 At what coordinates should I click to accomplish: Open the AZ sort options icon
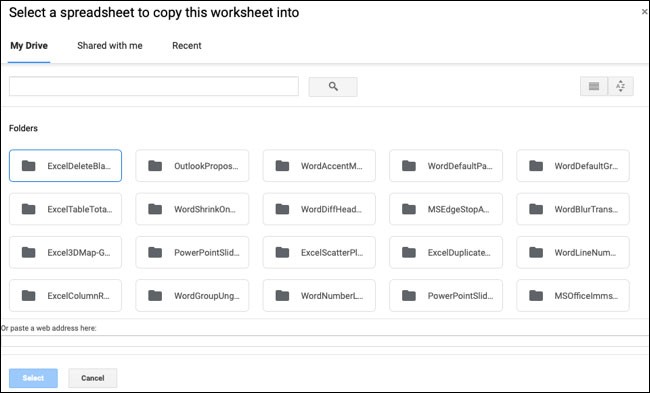620,86
